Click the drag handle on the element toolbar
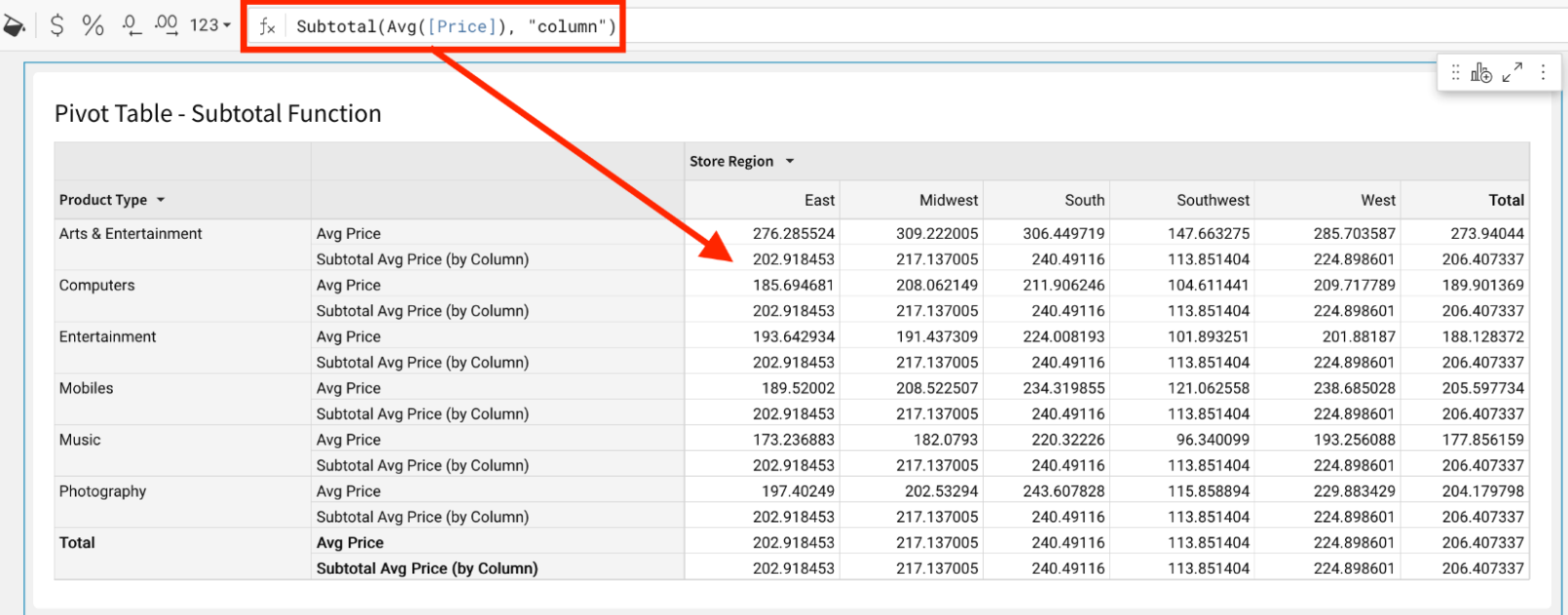Image resolution: width=1568 pixels, height=615 pixels. pos(1455,73)
